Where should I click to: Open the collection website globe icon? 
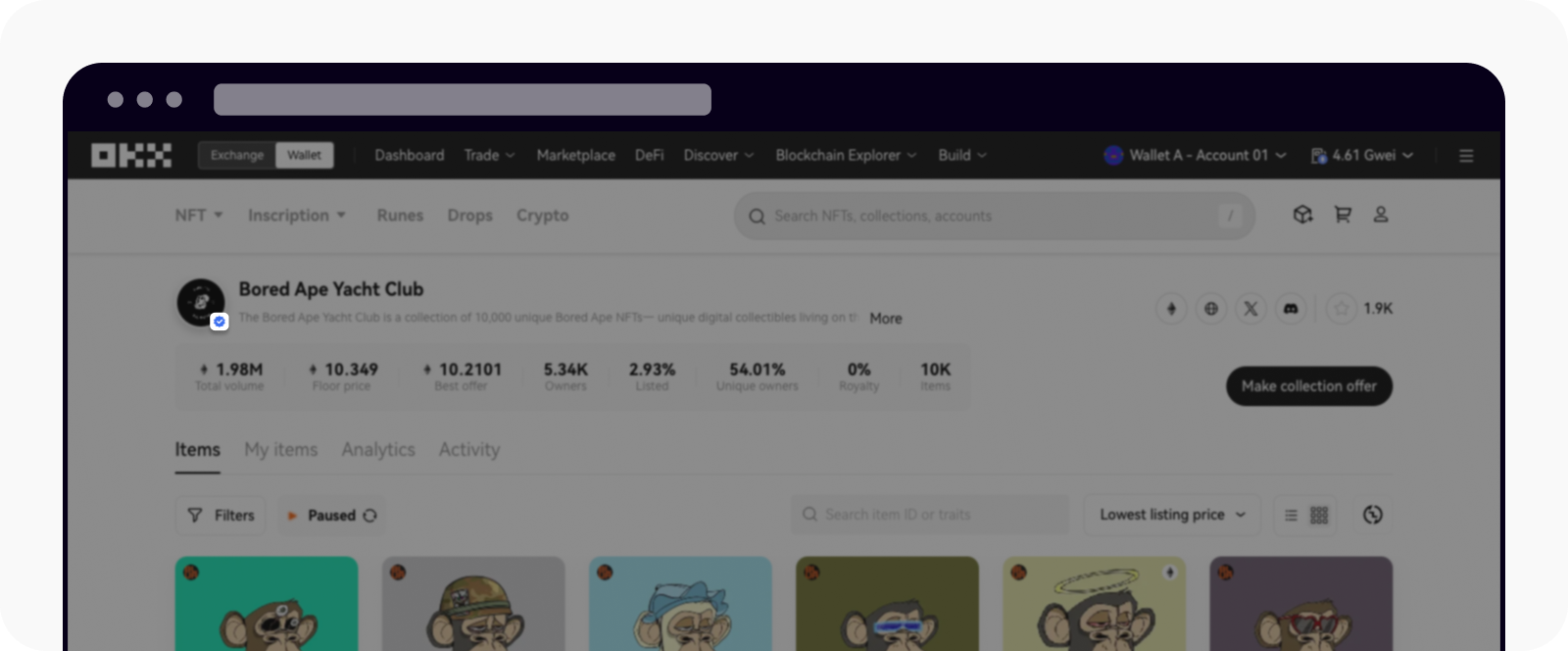coord(1211,309)
